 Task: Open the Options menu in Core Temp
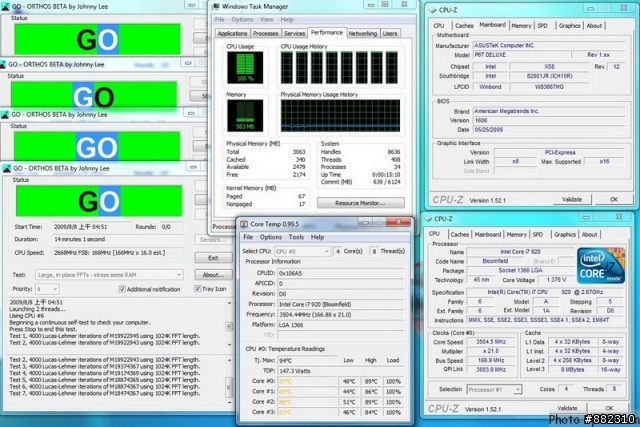(271, 237)
